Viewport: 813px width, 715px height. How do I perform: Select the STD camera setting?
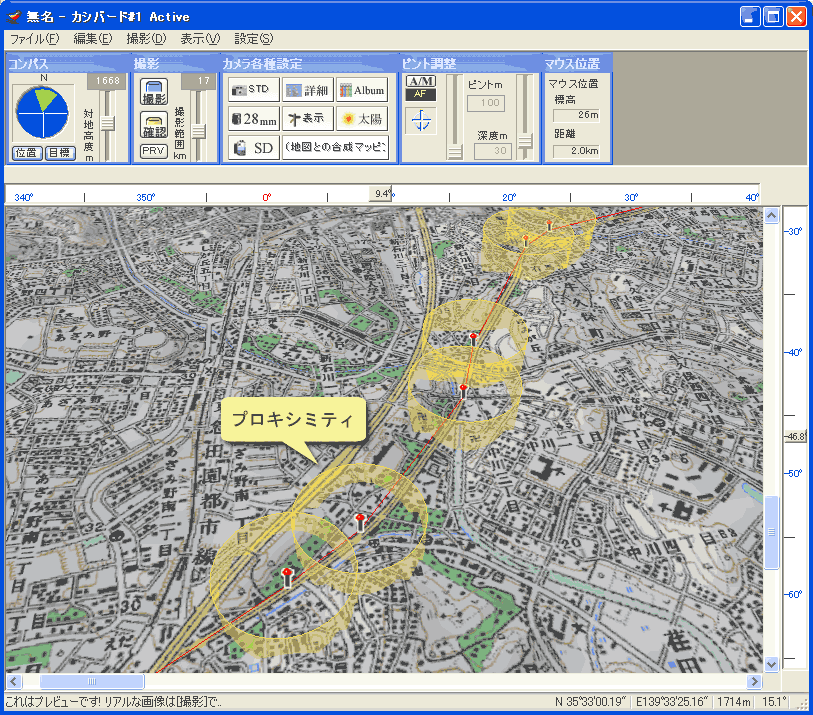click(251, 90)
